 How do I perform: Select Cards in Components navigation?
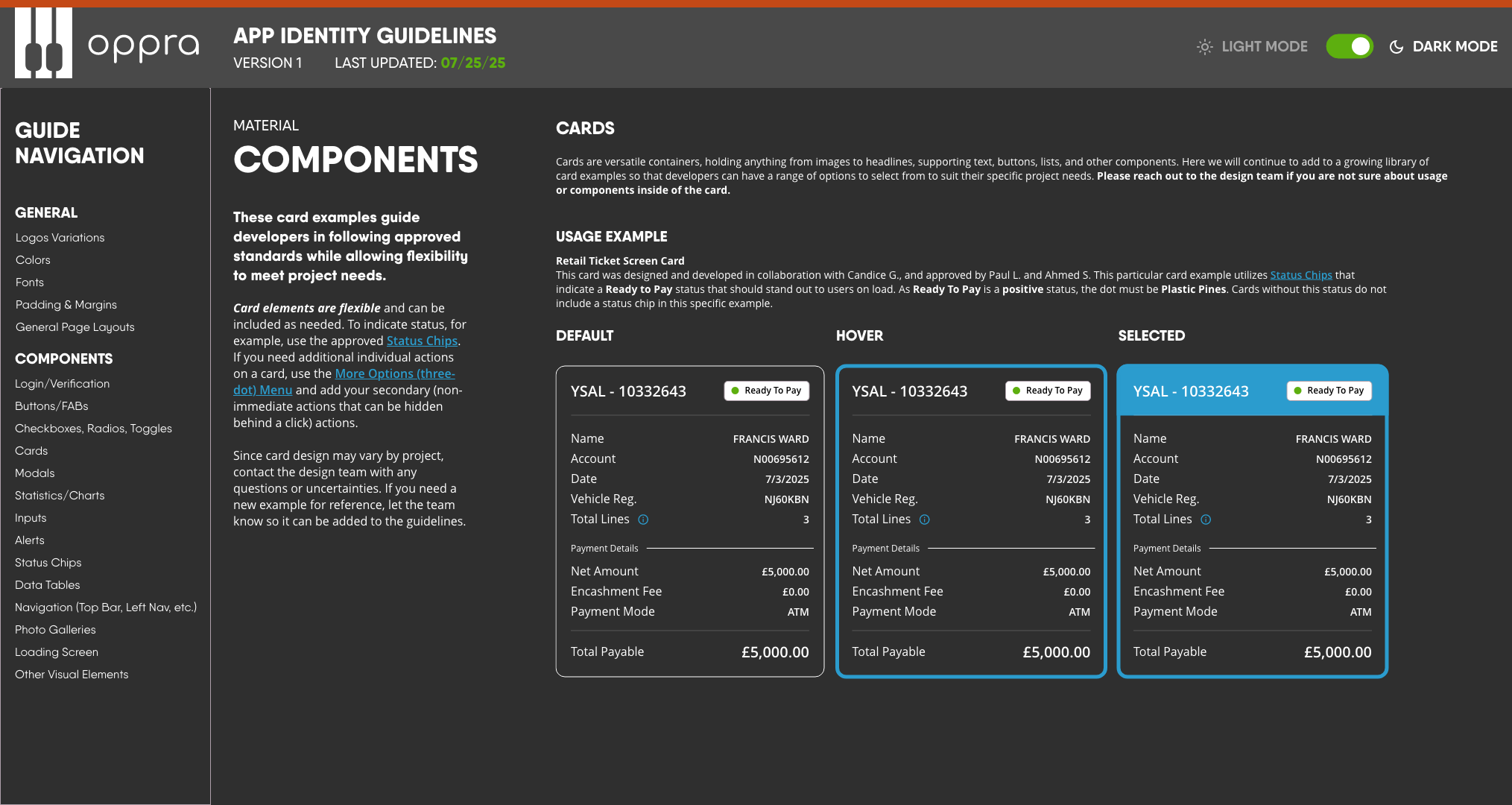(x=31, y=451)
